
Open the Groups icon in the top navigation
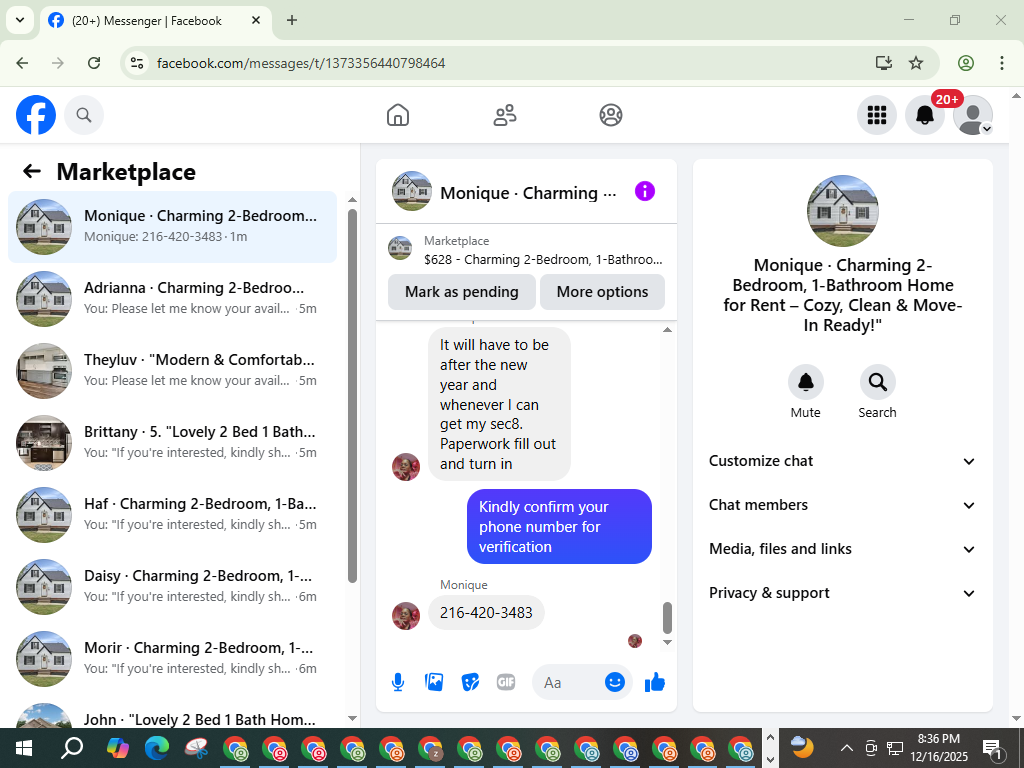[611, 115]
